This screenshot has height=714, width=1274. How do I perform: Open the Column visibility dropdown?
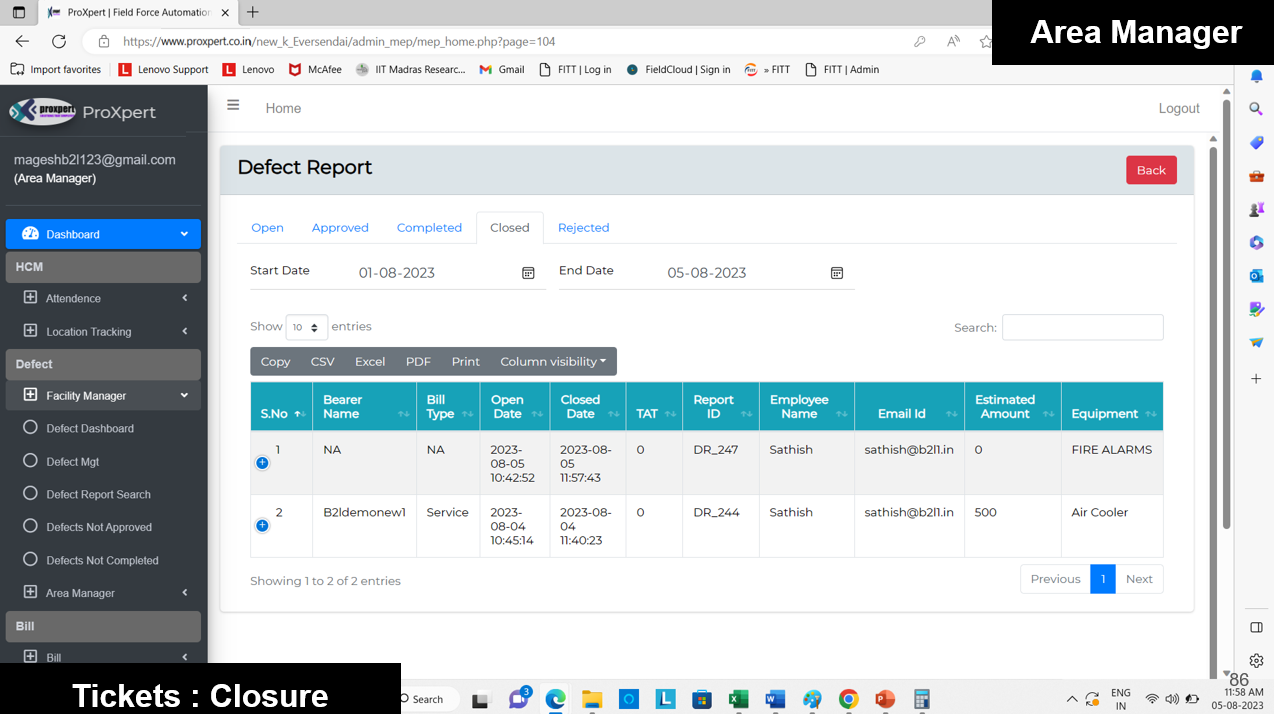click(x=553, y=361)
